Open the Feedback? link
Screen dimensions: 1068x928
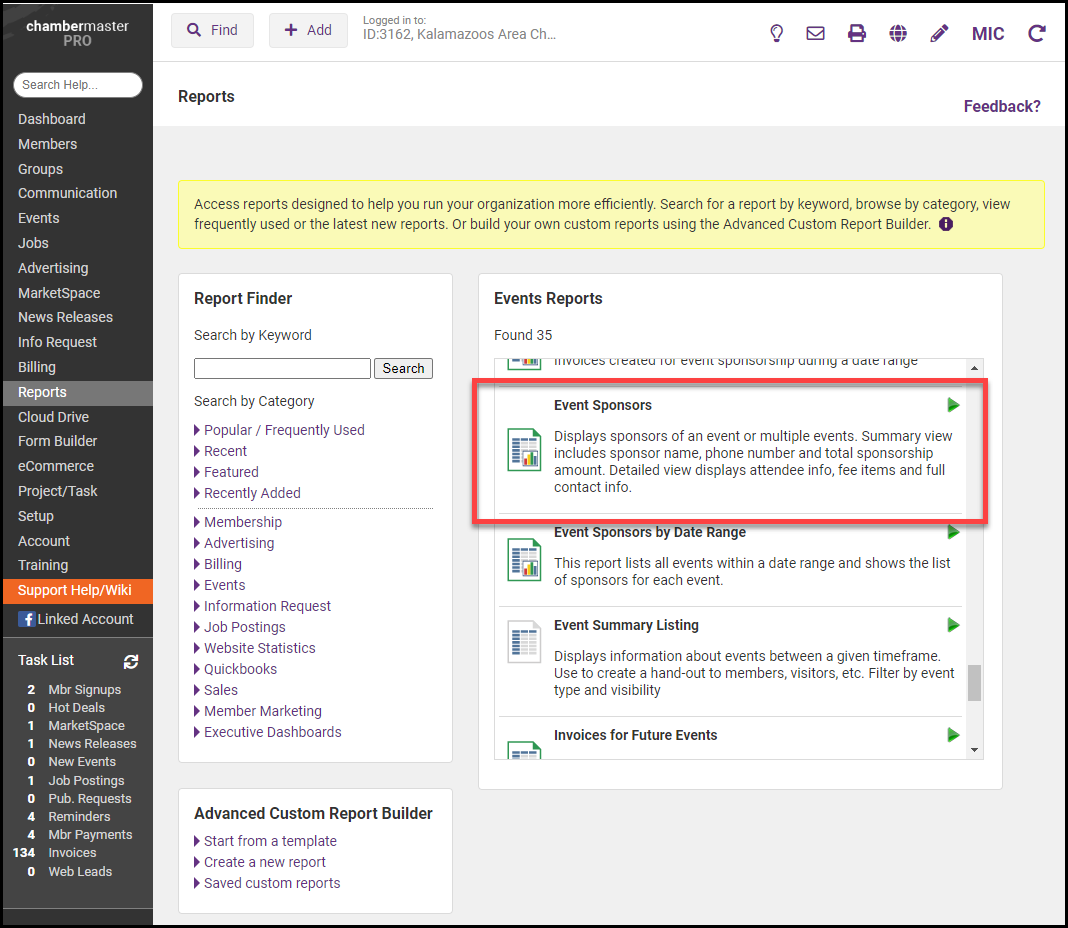coord(1001,106)
